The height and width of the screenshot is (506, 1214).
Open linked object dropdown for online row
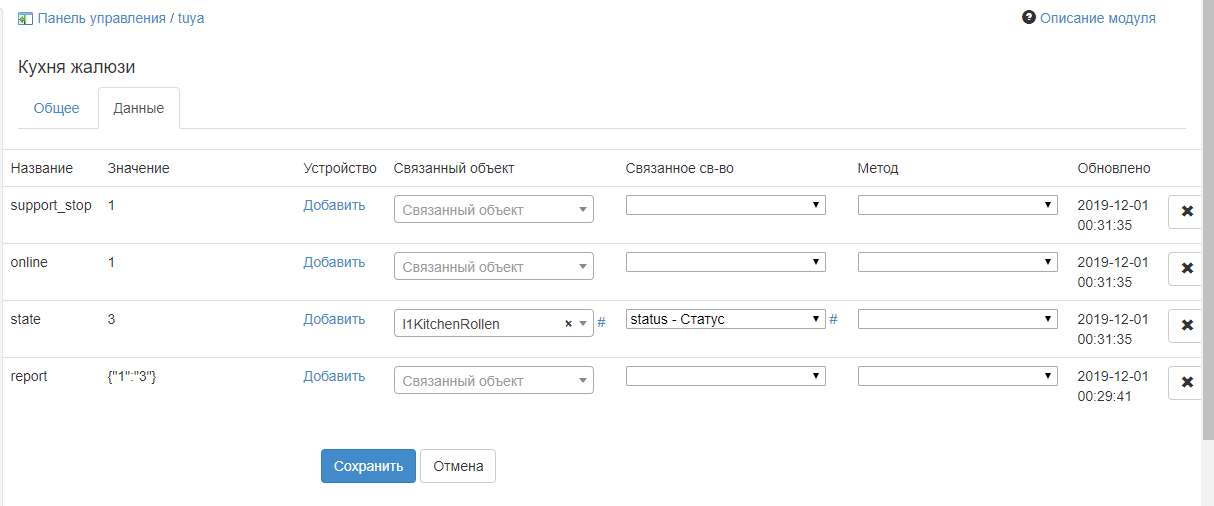click(x=494, y=267)
